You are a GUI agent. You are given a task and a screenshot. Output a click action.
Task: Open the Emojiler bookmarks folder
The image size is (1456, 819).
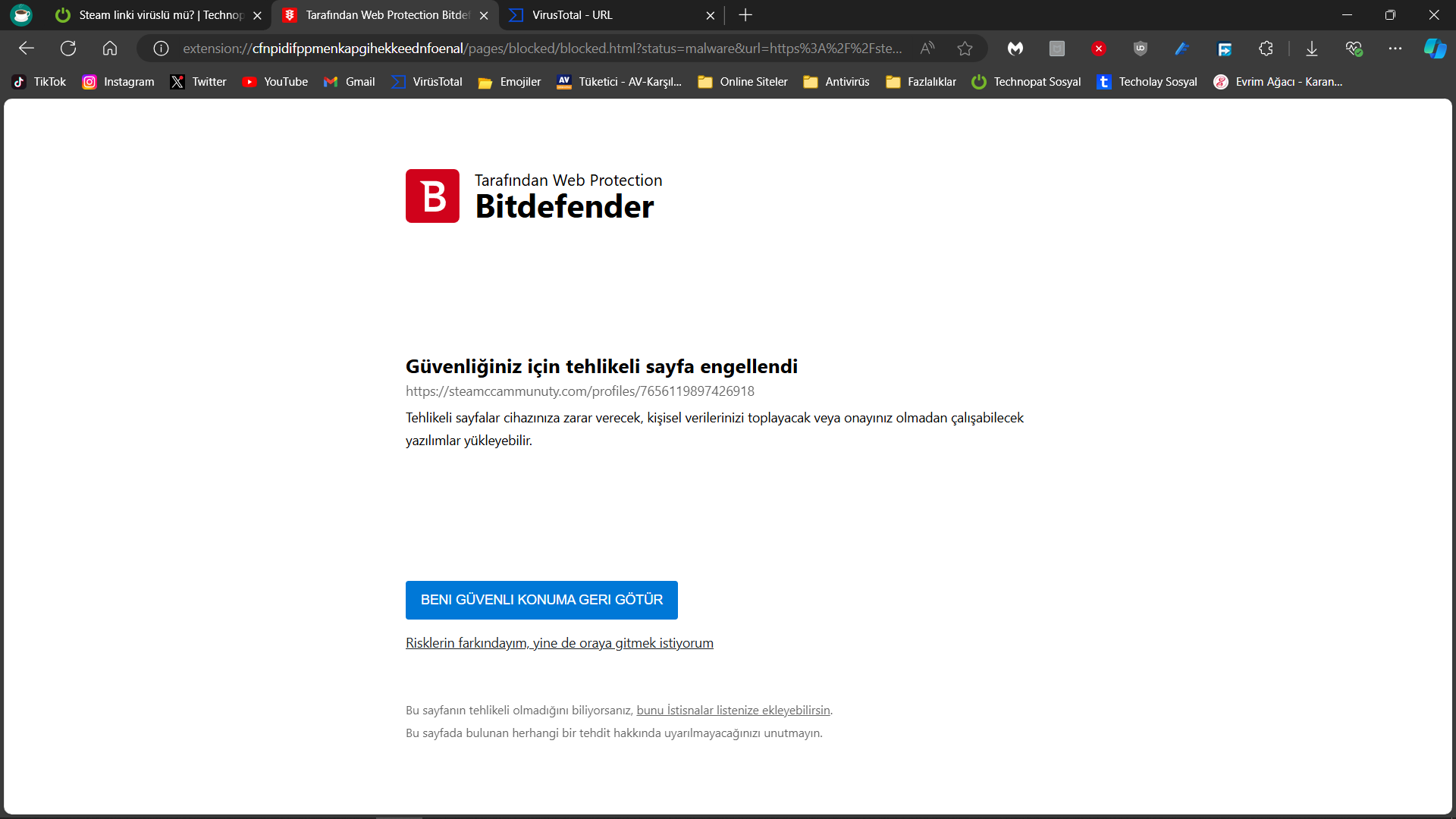point(510,82)
